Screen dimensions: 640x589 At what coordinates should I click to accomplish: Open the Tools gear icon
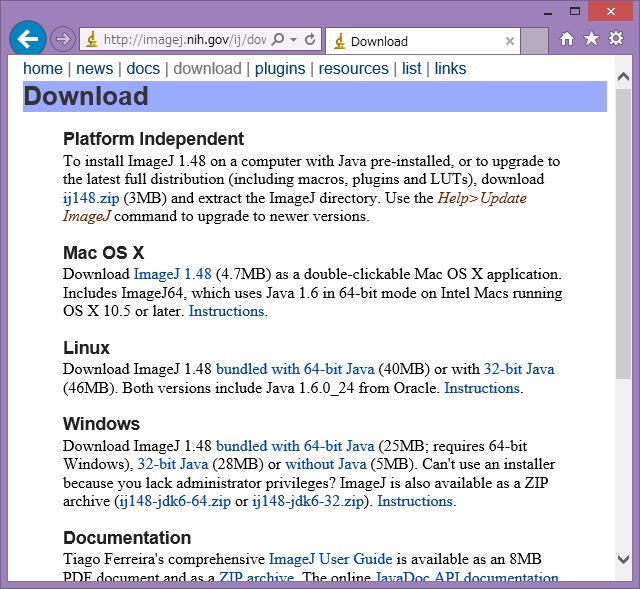[616, 38]
